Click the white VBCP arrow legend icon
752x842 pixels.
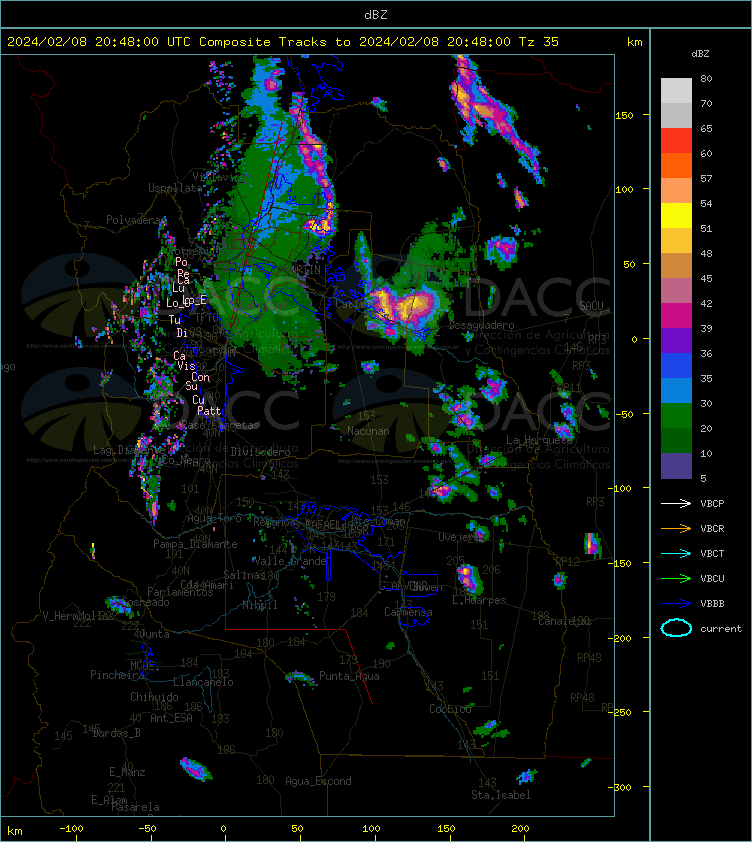pyautogui.click(x=676, y=503)
